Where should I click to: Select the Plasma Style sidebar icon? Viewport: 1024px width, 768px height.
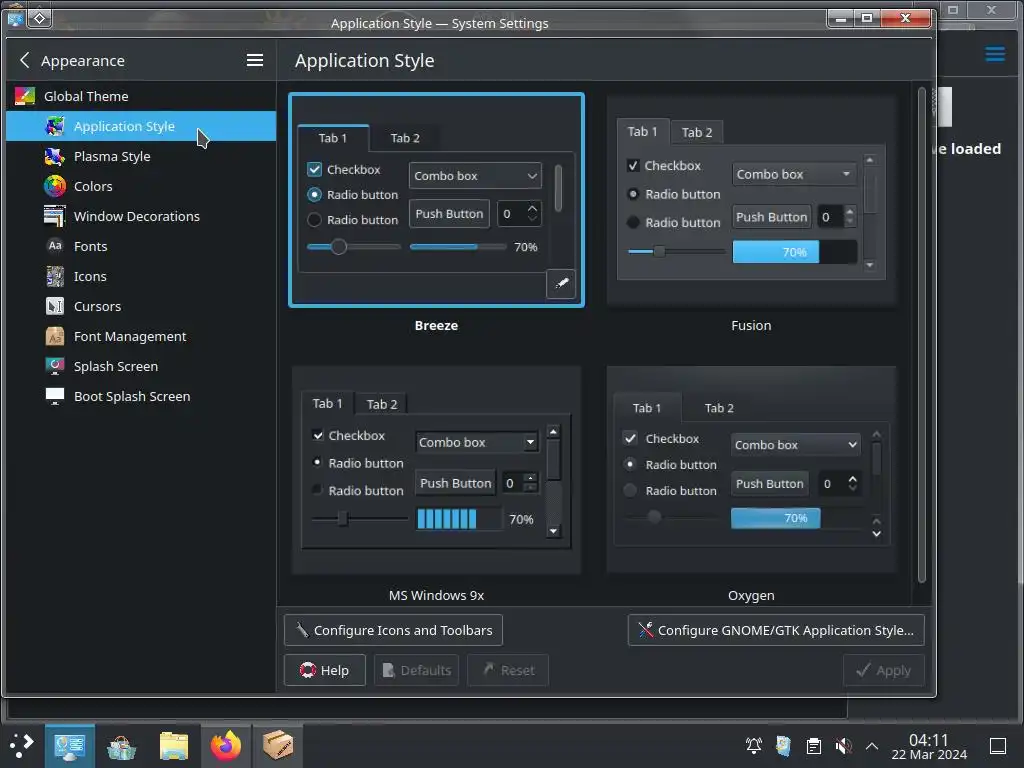[x=55, y=156]
